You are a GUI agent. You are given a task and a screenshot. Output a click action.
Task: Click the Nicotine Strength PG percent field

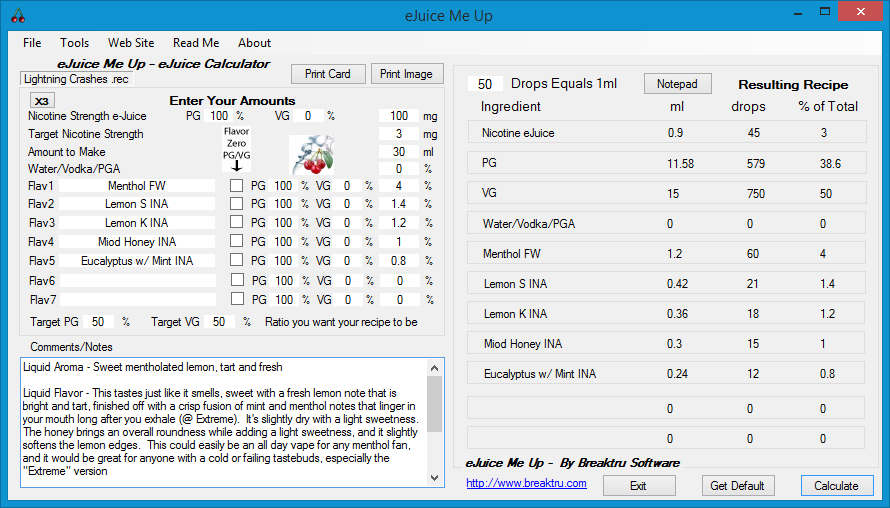pyautogui.click(x=220, y=116)
